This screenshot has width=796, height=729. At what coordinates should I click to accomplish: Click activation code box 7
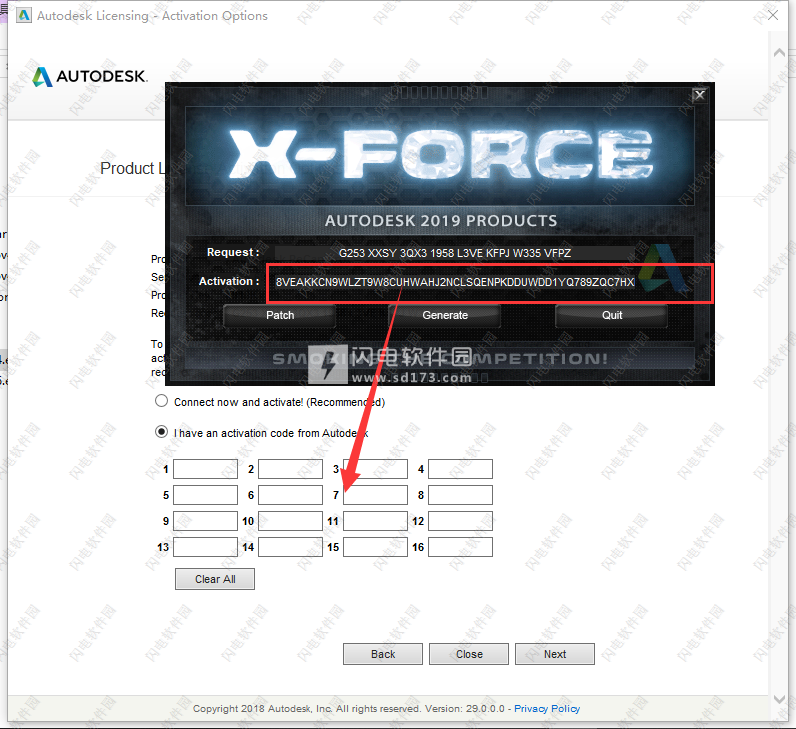(x=375, y=495)
